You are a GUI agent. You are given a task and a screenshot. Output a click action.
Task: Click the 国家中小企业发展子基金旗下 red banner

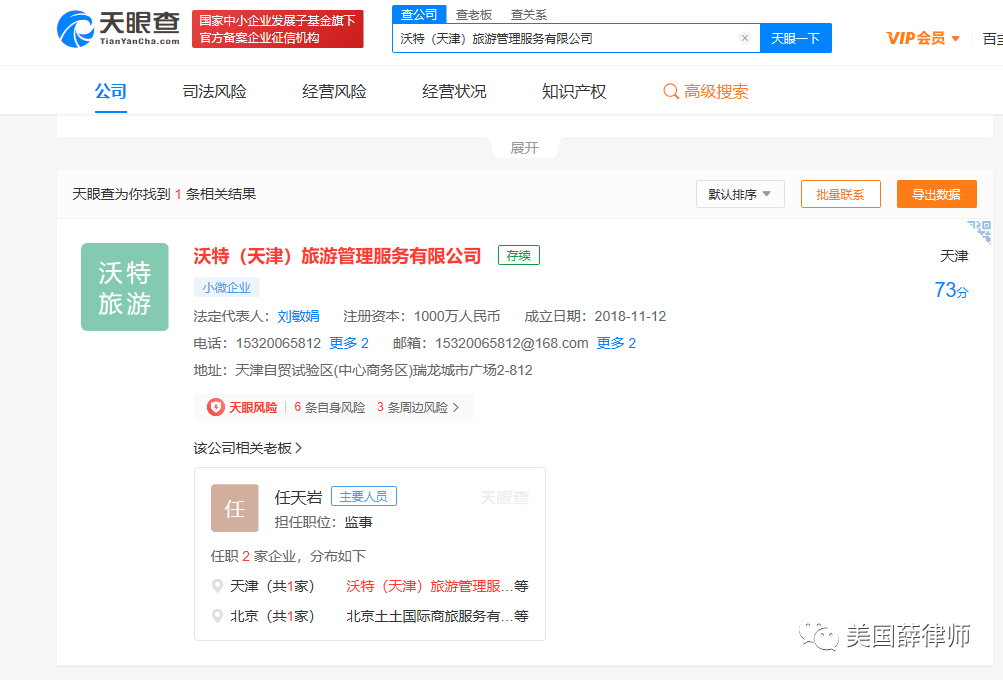pyautogui.click(x=278, y=29)
